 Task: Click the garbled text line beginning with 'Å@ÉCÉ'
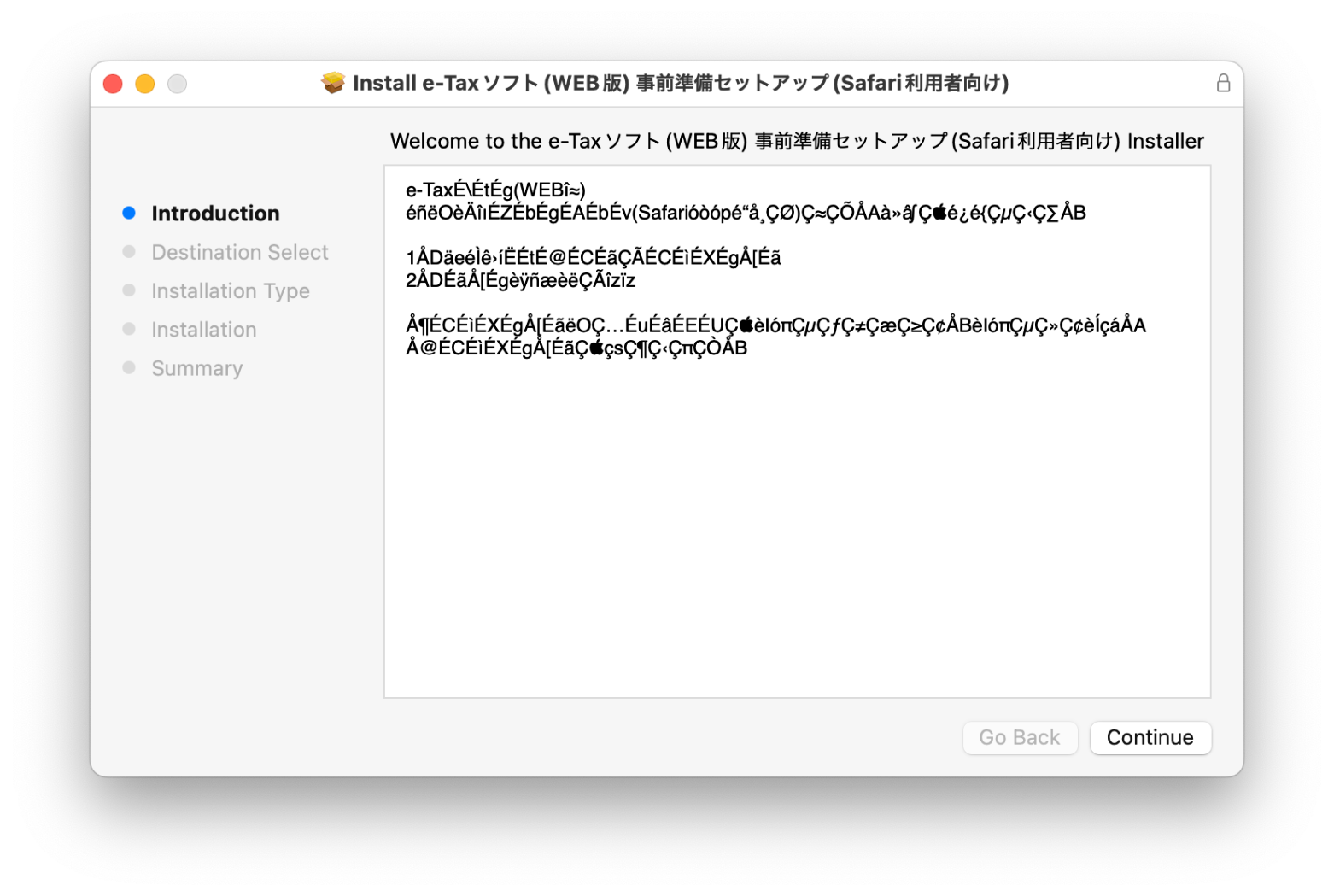point(576,348)
